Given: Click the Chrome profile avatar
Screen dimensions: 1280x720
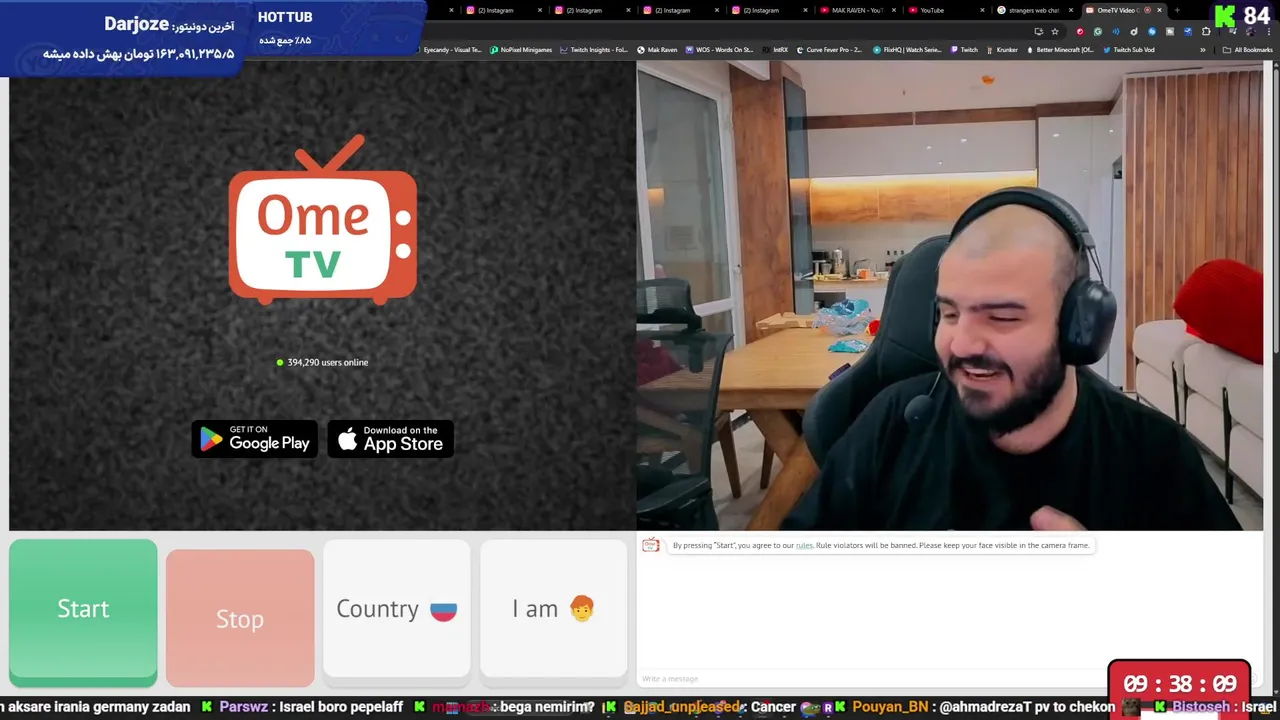Looking at the screenshot, I should [1250, 31].
